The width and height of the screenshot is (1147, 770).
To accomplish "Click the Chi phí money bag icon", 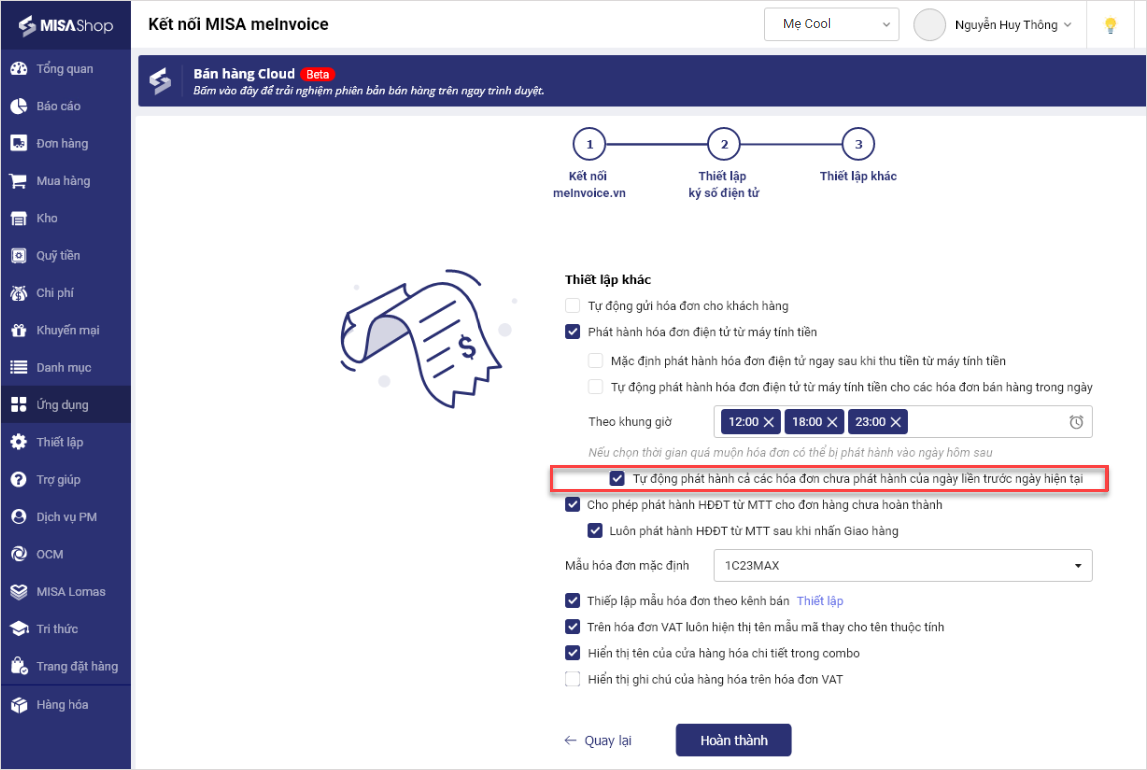I will (18, 292).
